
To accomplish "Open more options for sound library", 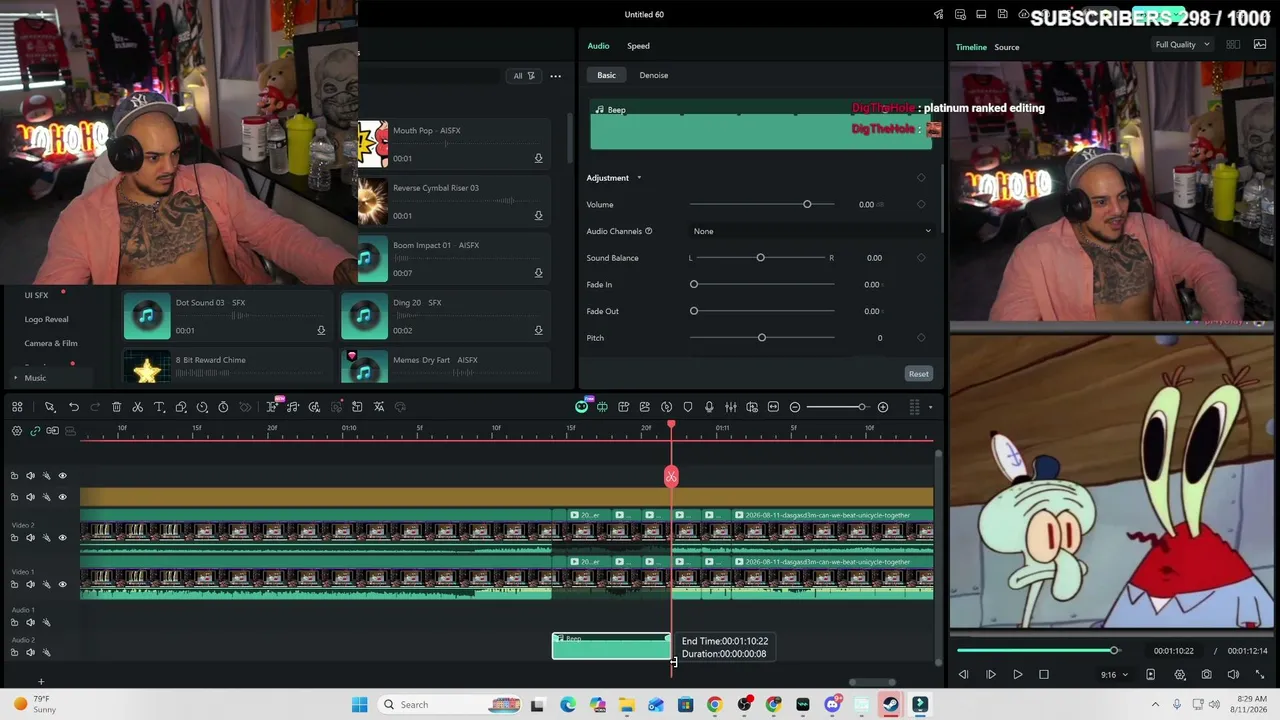I will point(555,76).
